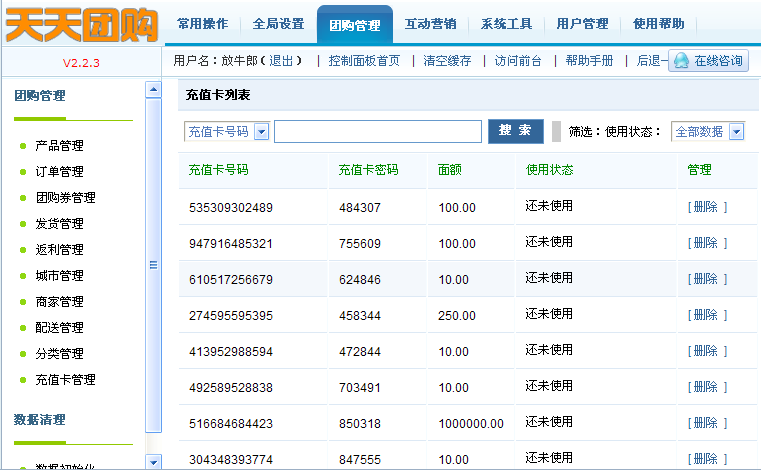Click the sidebar collapse handle icon
The width and height of the screenshot is (761, 470).
153,265
